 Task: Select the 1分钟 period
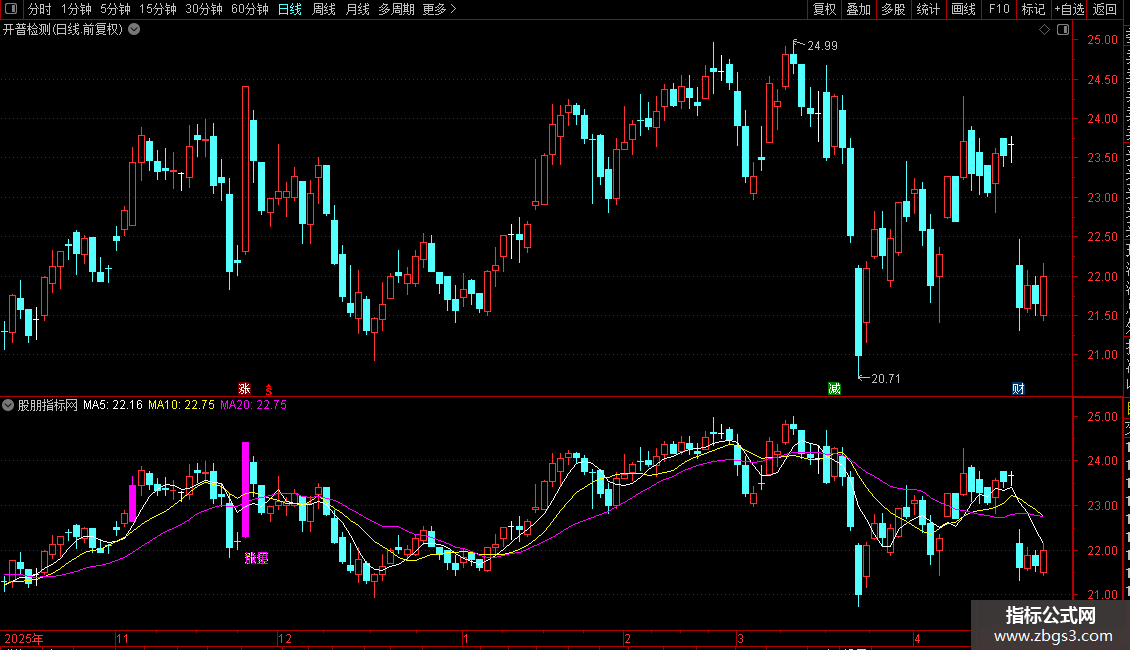tap(76, 9)
